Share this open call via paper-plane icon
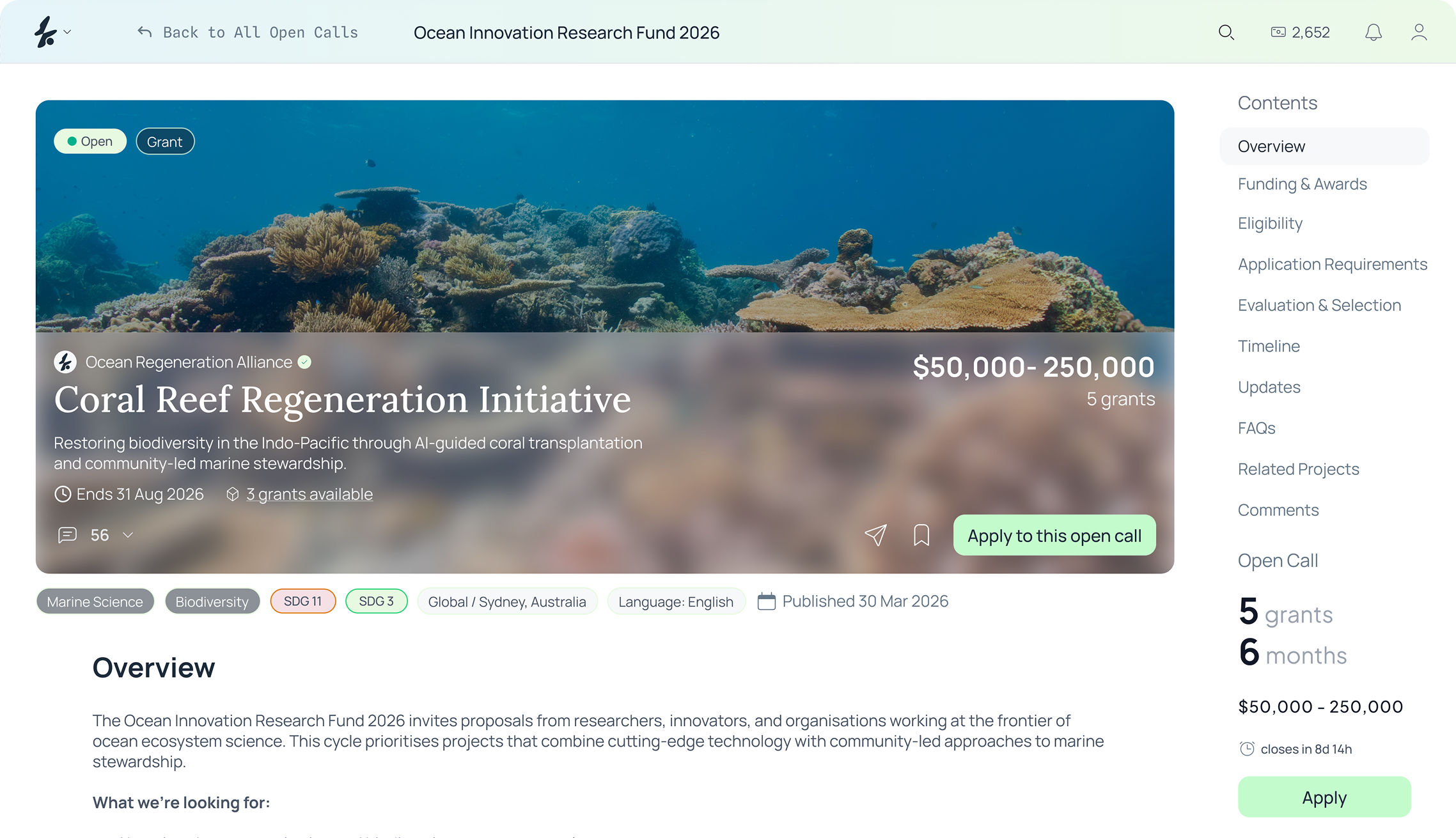1456x838 pixels. [875, 535]
